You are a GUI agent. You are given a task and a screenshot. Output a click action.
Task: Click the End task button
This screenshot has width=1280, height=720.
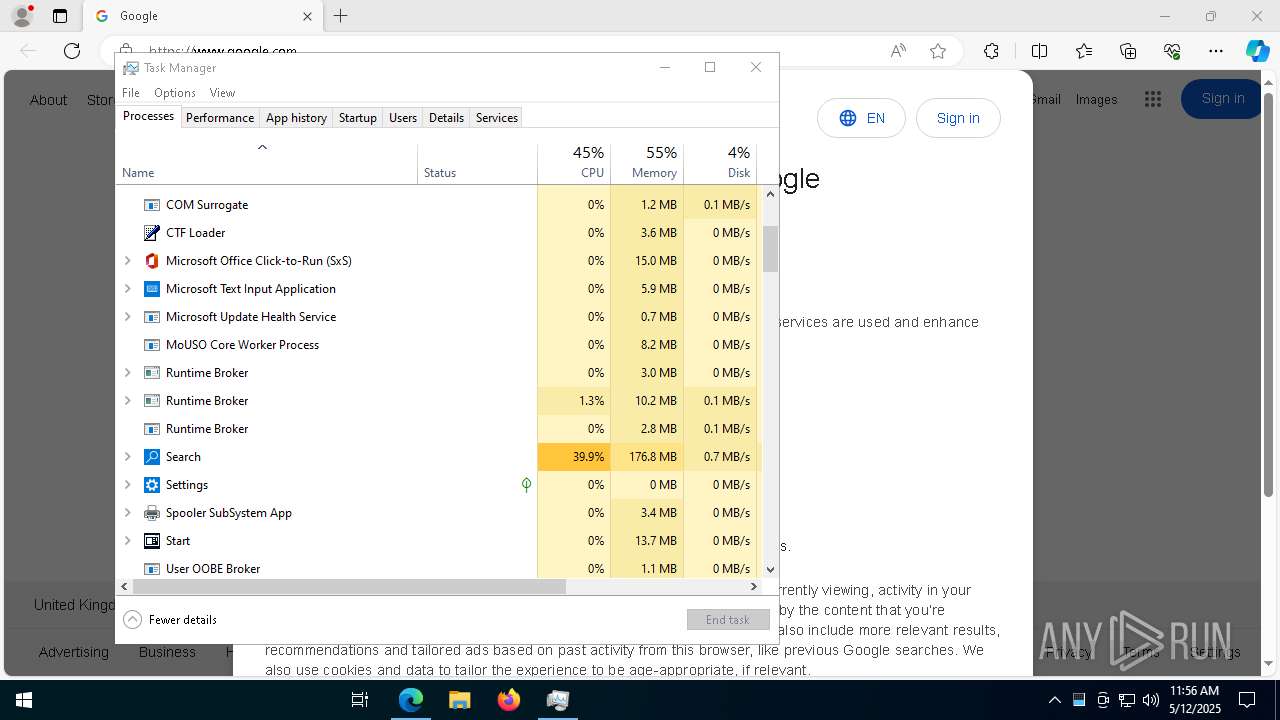(x=728, y=620)
